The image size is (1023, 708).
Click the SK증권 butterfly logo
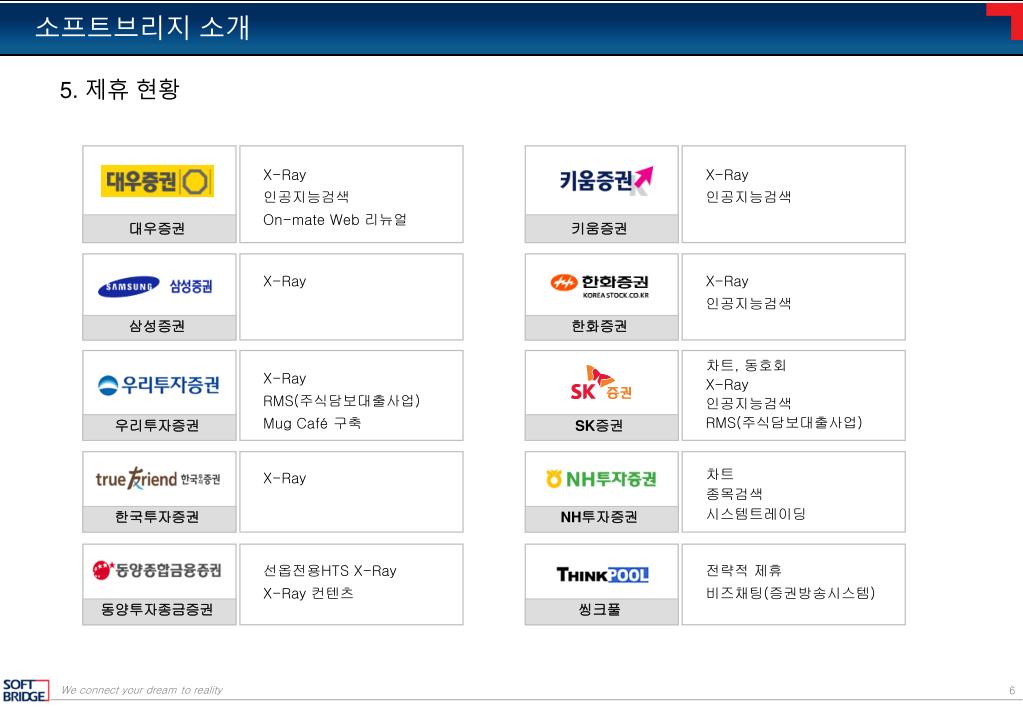pos(601,383)
